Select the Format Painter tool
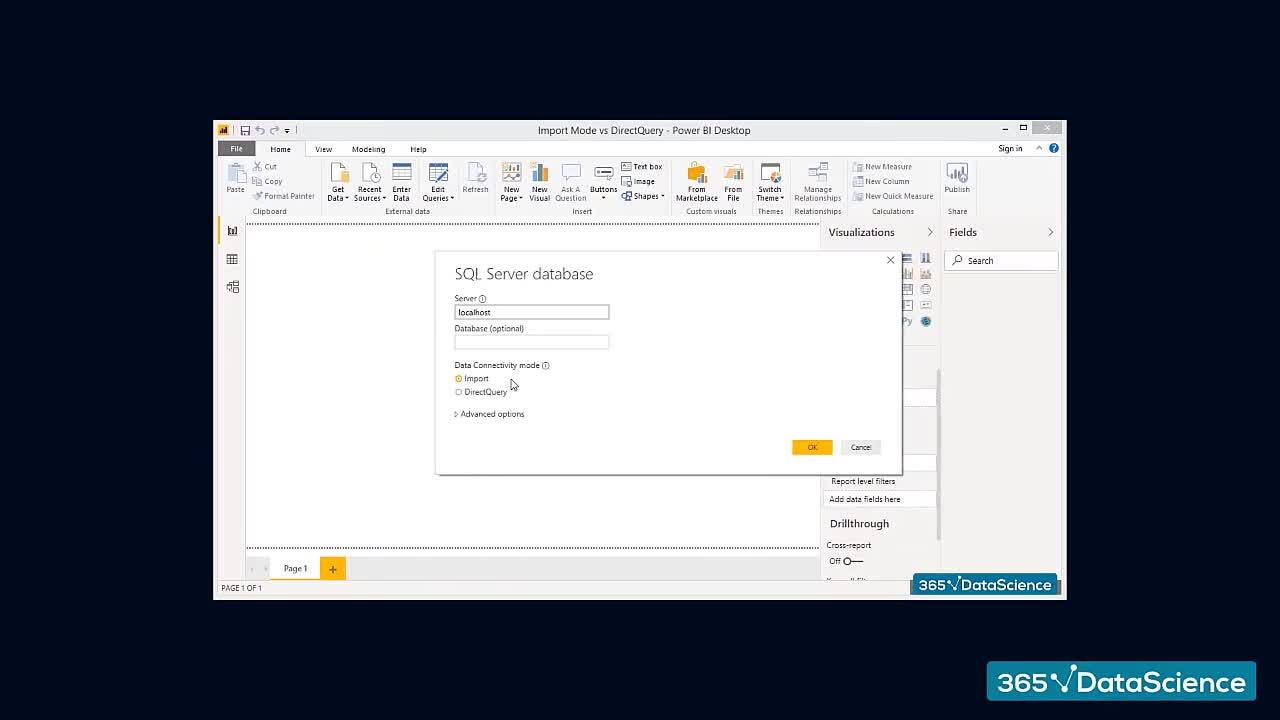The height and width of the screenshot is (720, 1280). coord(284,196)
